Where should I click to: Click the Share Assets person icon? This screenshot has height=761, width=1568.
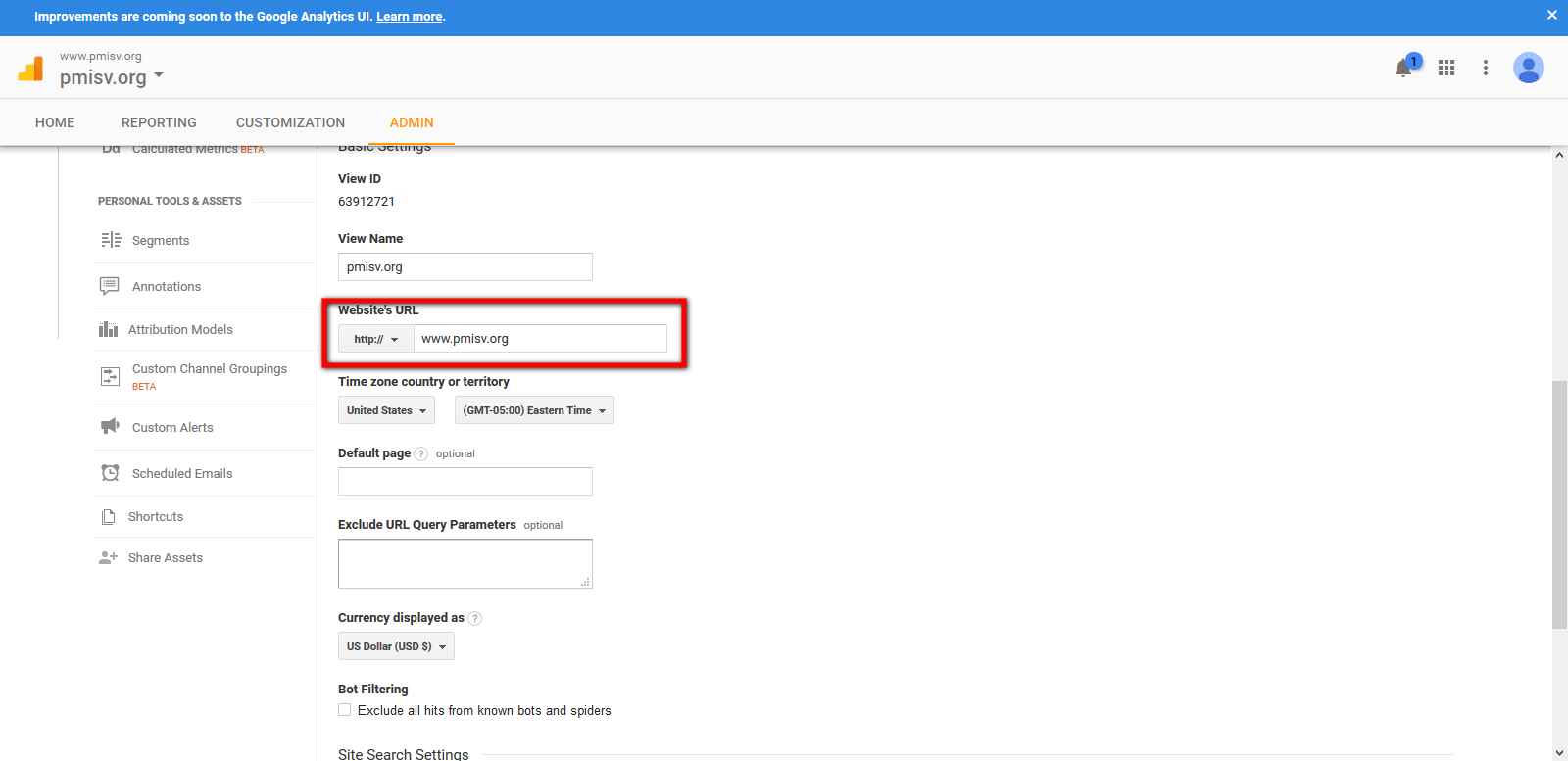point(108,557)
